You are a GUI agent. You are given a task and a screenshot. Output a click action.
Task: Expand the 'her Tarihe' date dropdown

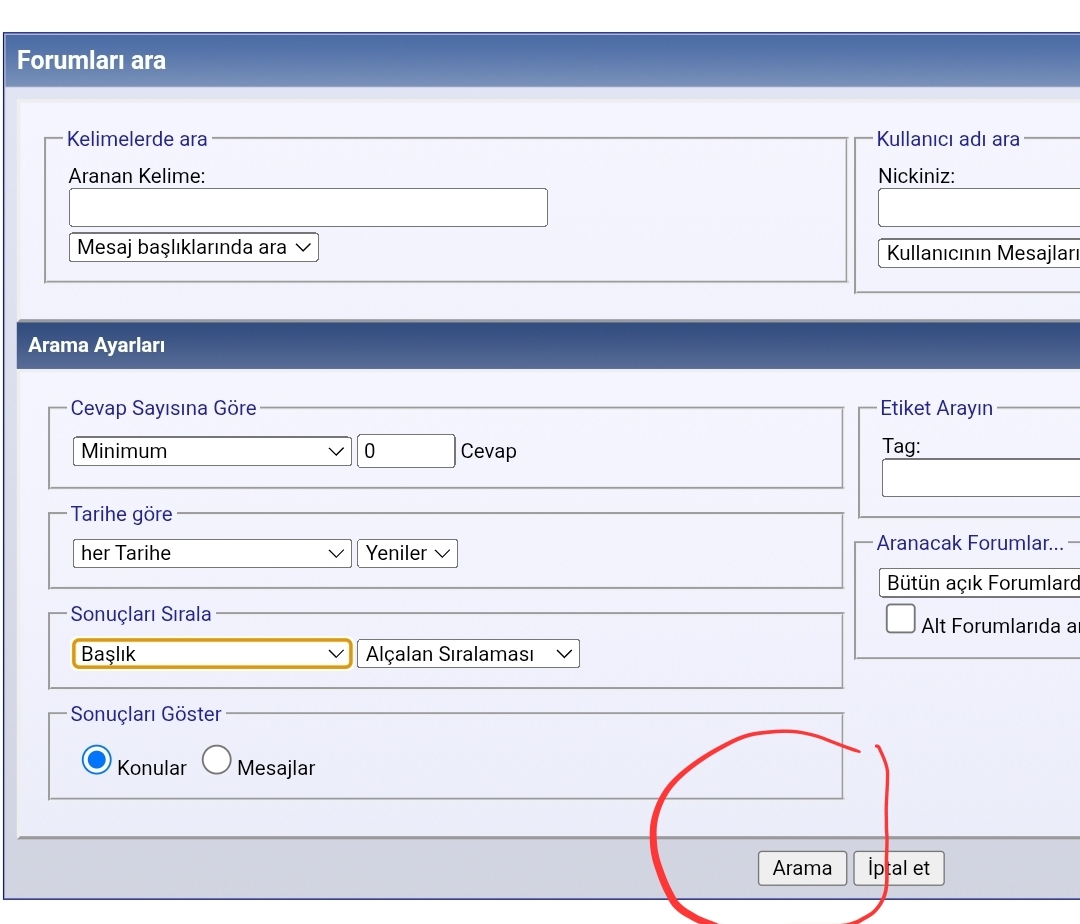click(212, 553)
